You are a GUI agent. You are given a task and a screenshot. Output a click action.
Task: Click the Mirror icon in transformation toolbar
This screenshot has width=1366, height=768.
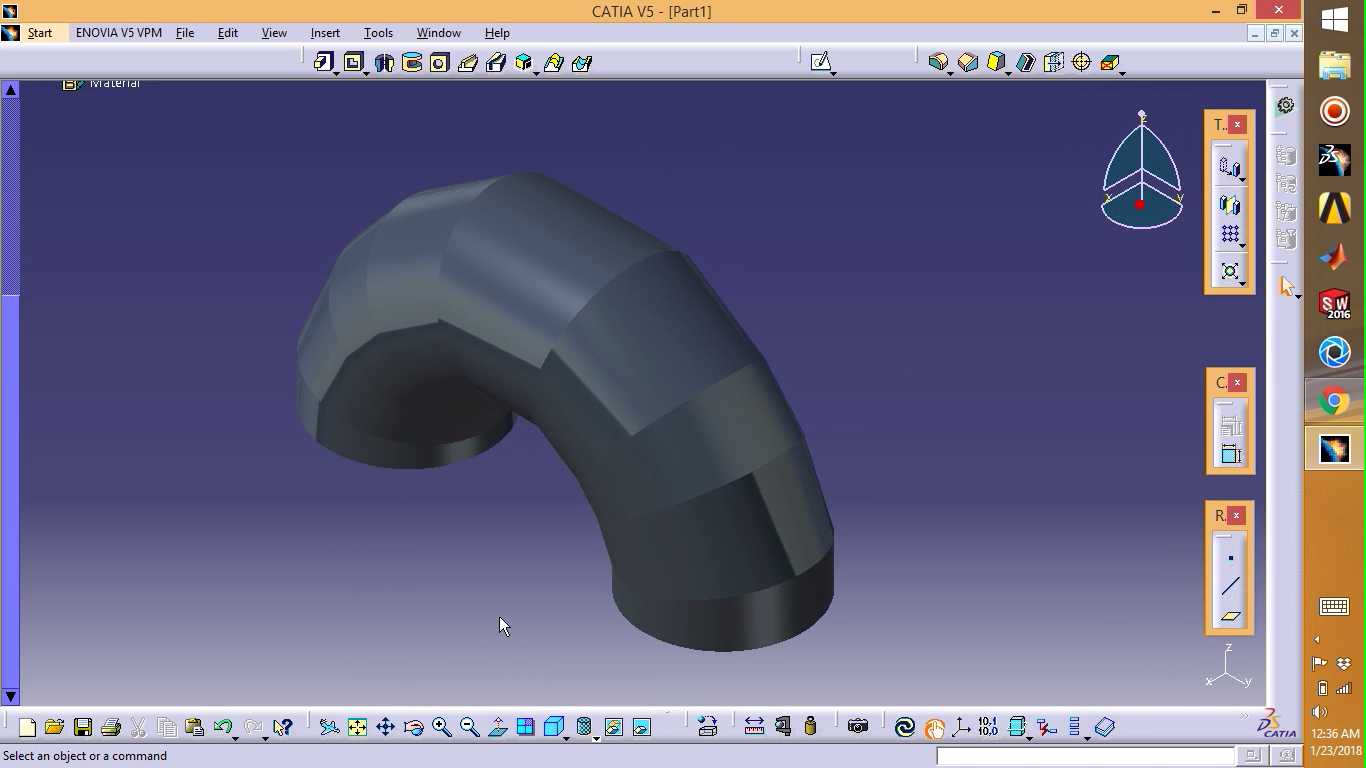[1229, 205]
